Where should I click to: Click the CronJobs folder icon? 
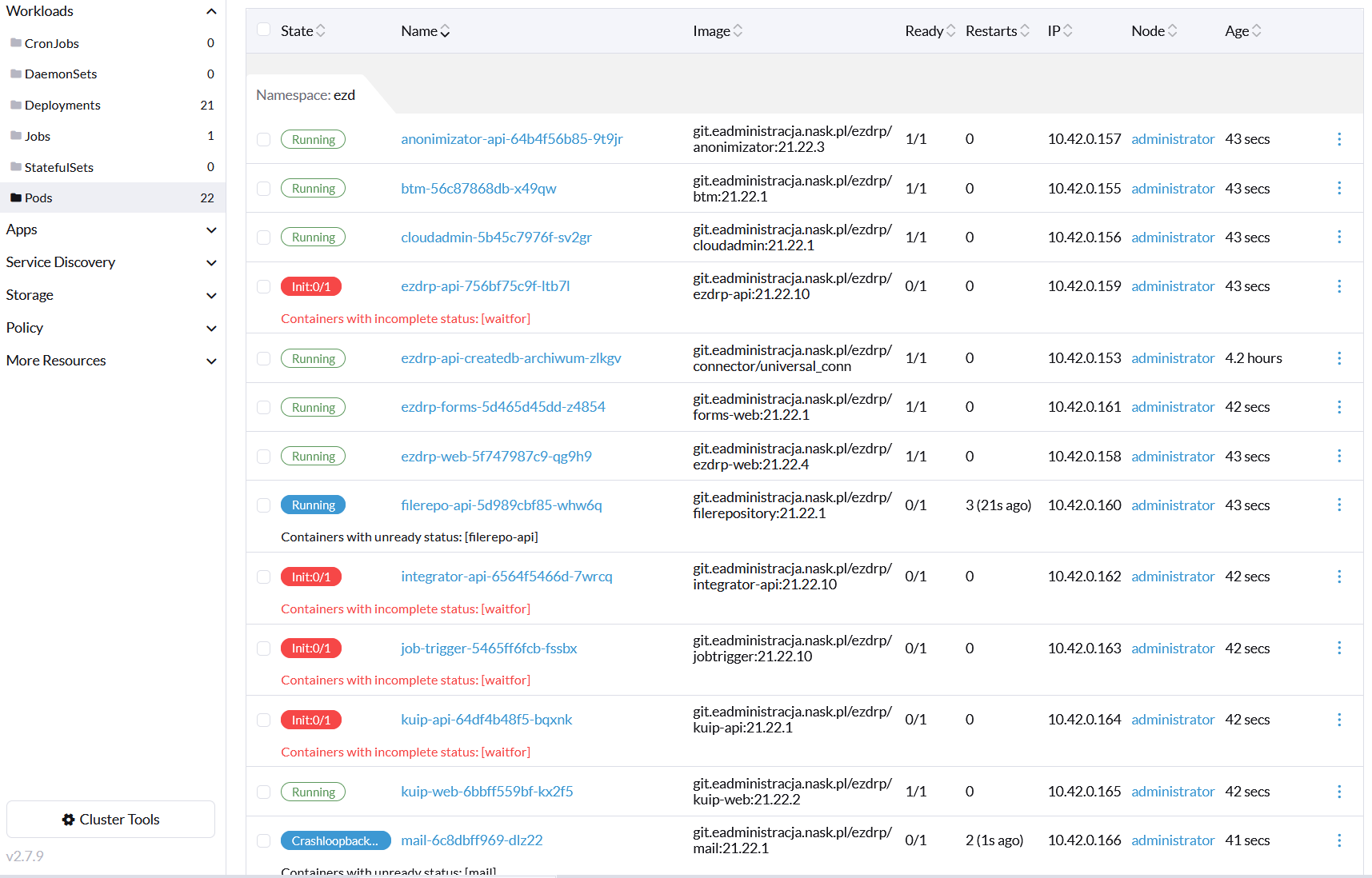(15, 42)
